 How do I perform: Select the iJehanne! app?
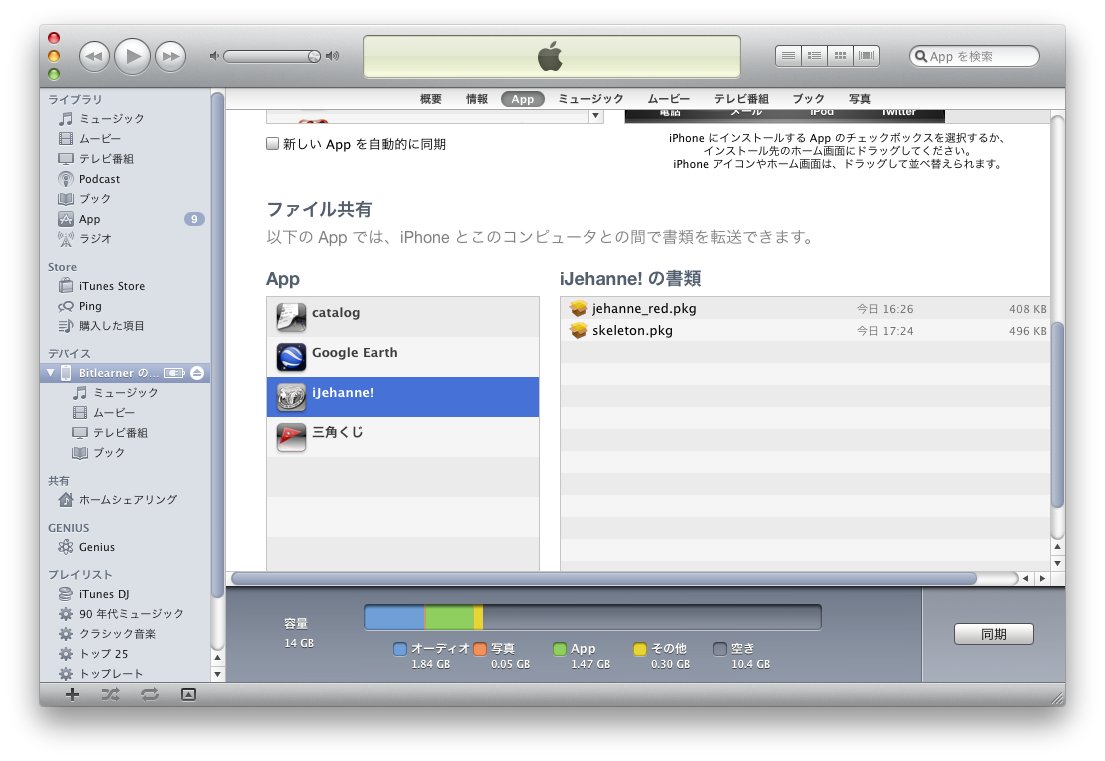point(402,397)
